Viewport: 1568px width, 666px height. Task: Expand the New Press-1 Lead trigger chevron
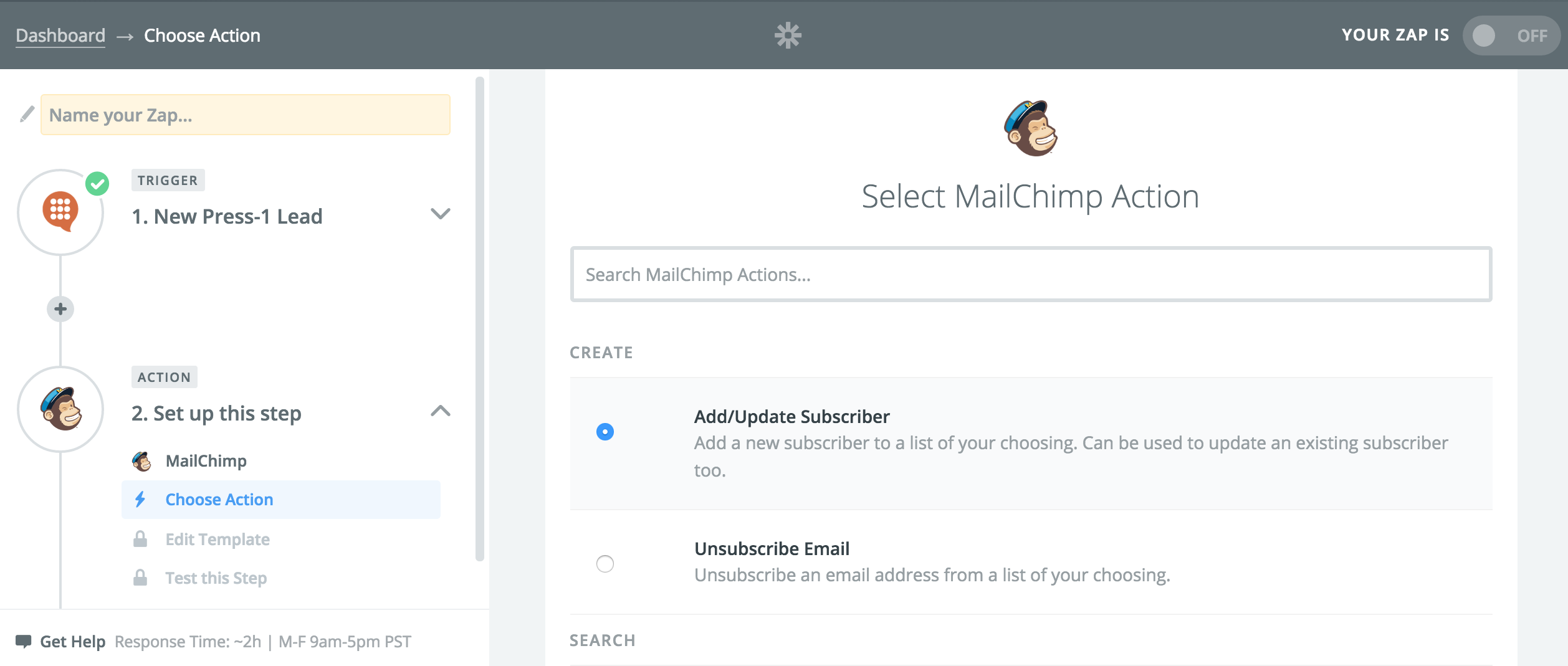coord(441,214)
